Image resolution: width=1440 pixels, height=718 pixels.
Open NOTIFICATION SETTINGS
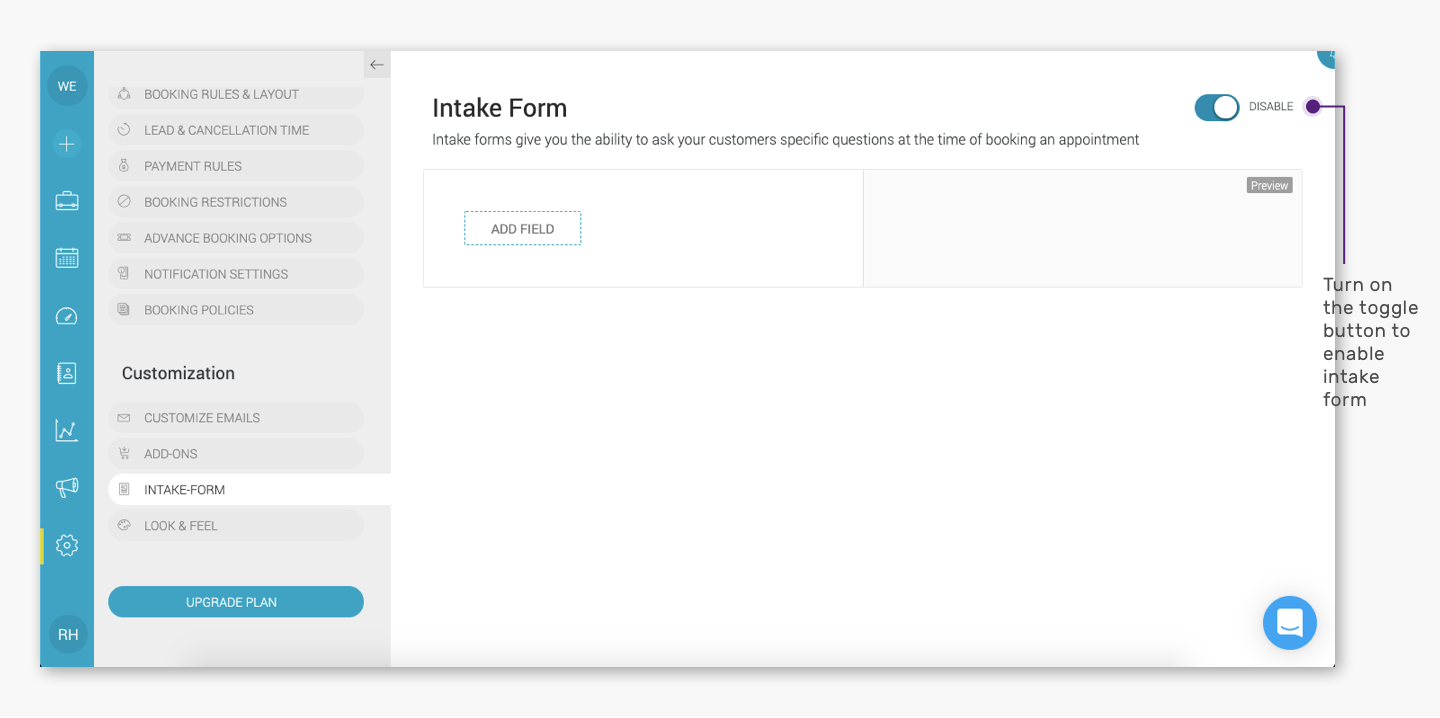pyautogui.click(x=236, y=273)
